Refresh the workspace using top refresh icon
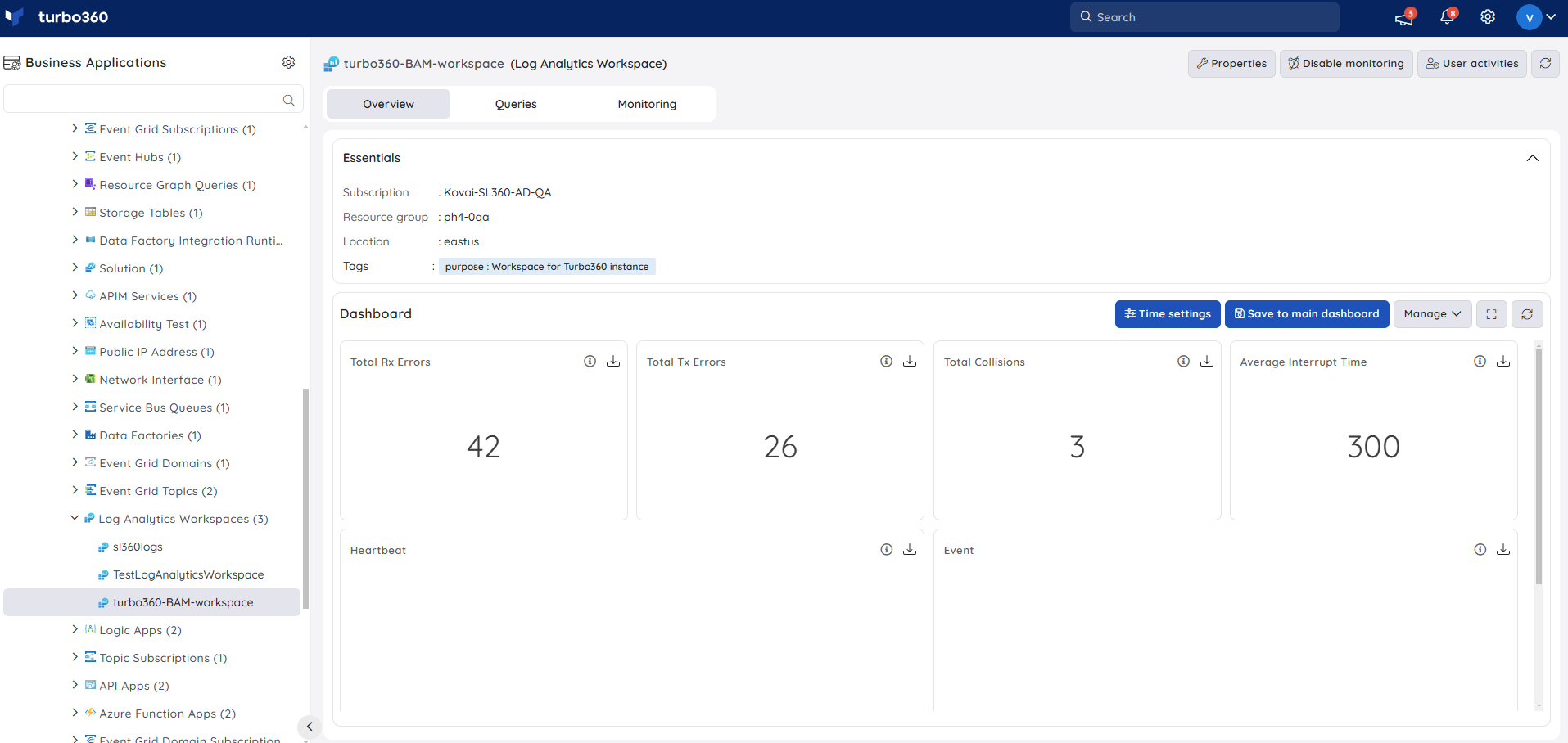This screenshot has height=743, width=1568. coord(1545,63)
